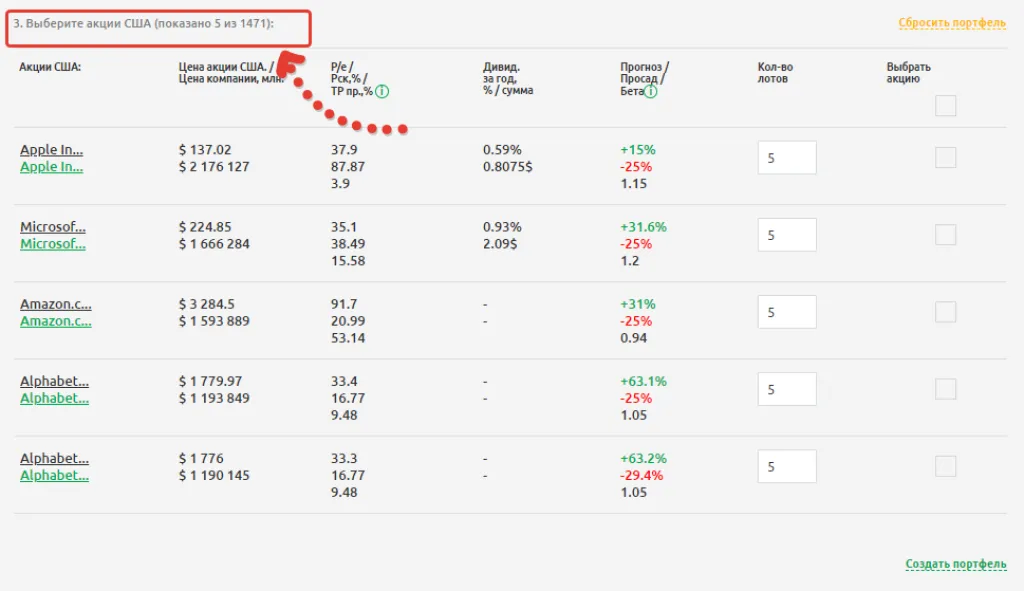Click info icon next to Бета header
The image size is (1024, 591).
651,91
